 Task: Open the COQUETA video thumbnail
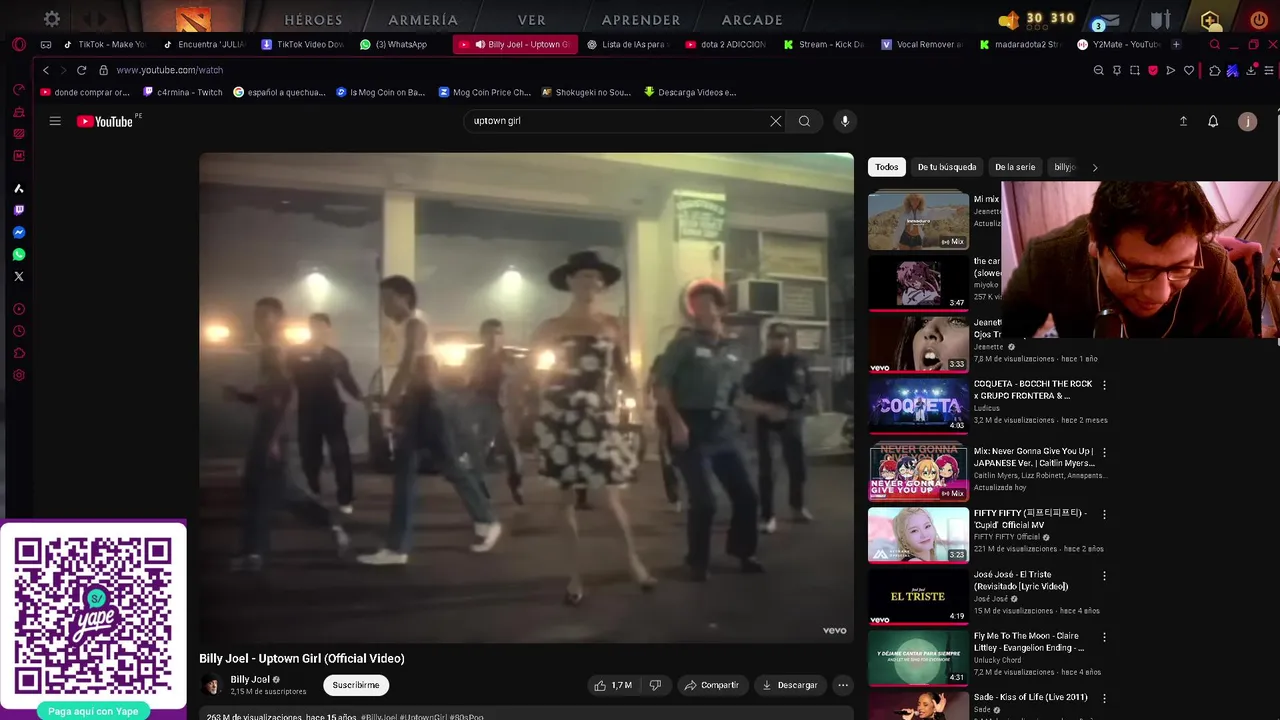point(918,405)
